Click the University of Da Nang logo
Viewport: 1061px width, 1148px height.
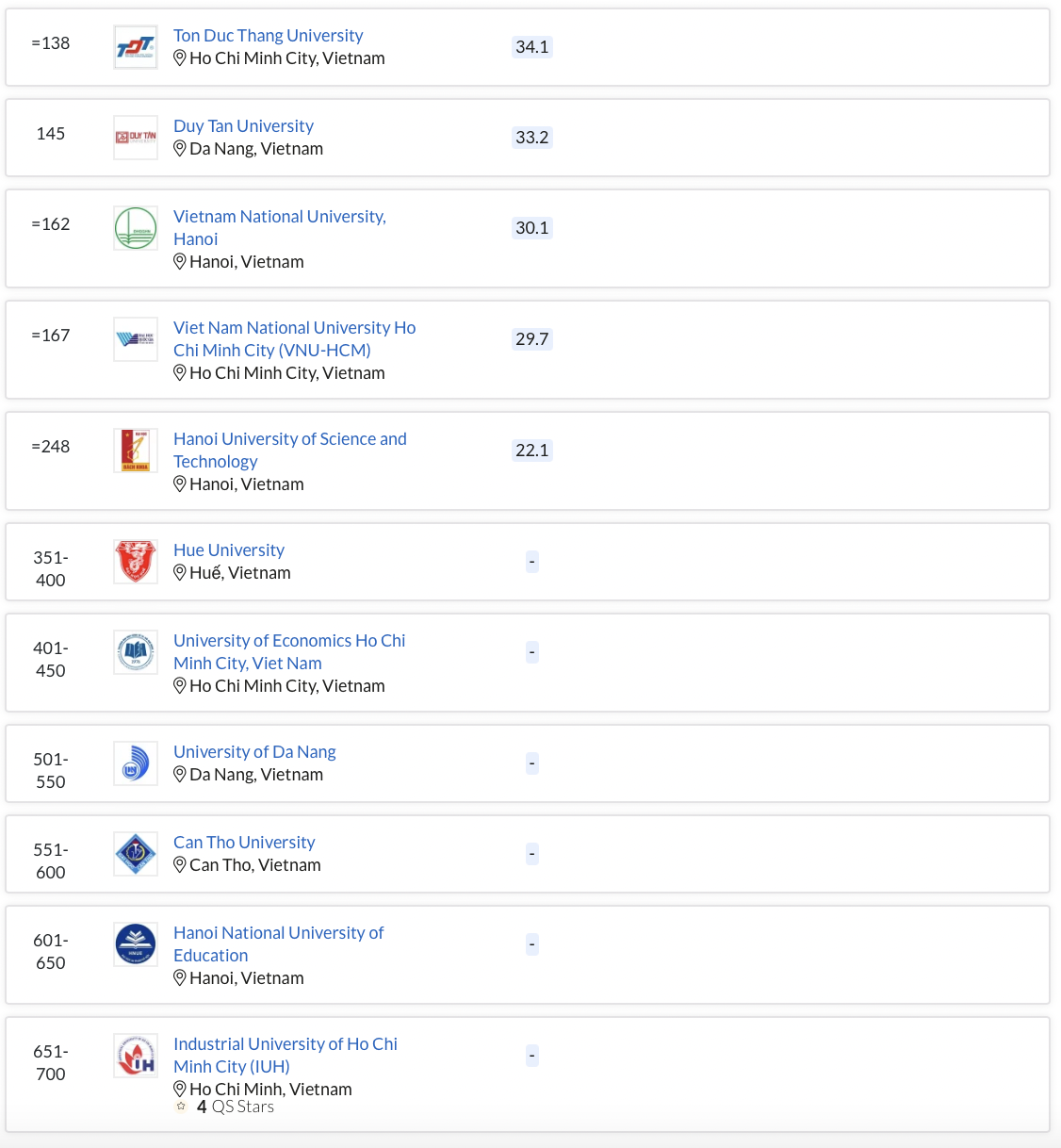136,763
